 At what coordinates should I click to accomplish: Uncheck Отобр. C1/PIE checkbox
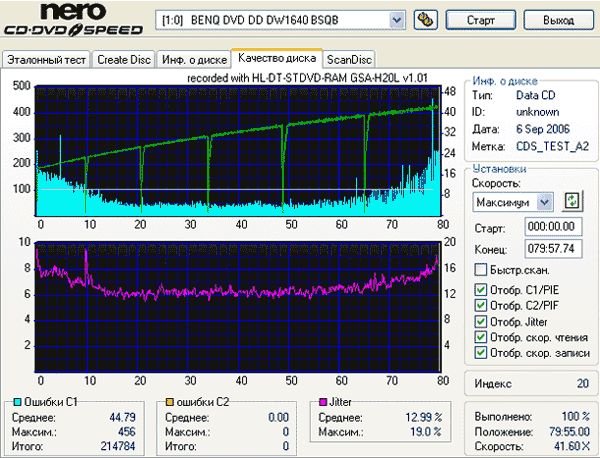480,290
